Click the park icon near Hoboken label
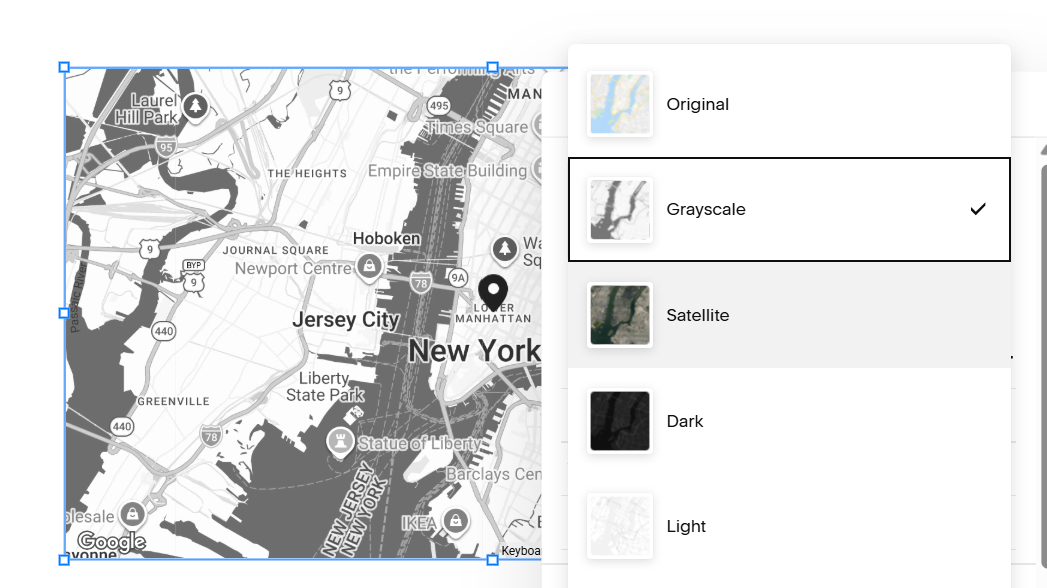Image resolution: width=1047 pixels, height=588 pixels. pyautogui.click(x=505, y=249)
